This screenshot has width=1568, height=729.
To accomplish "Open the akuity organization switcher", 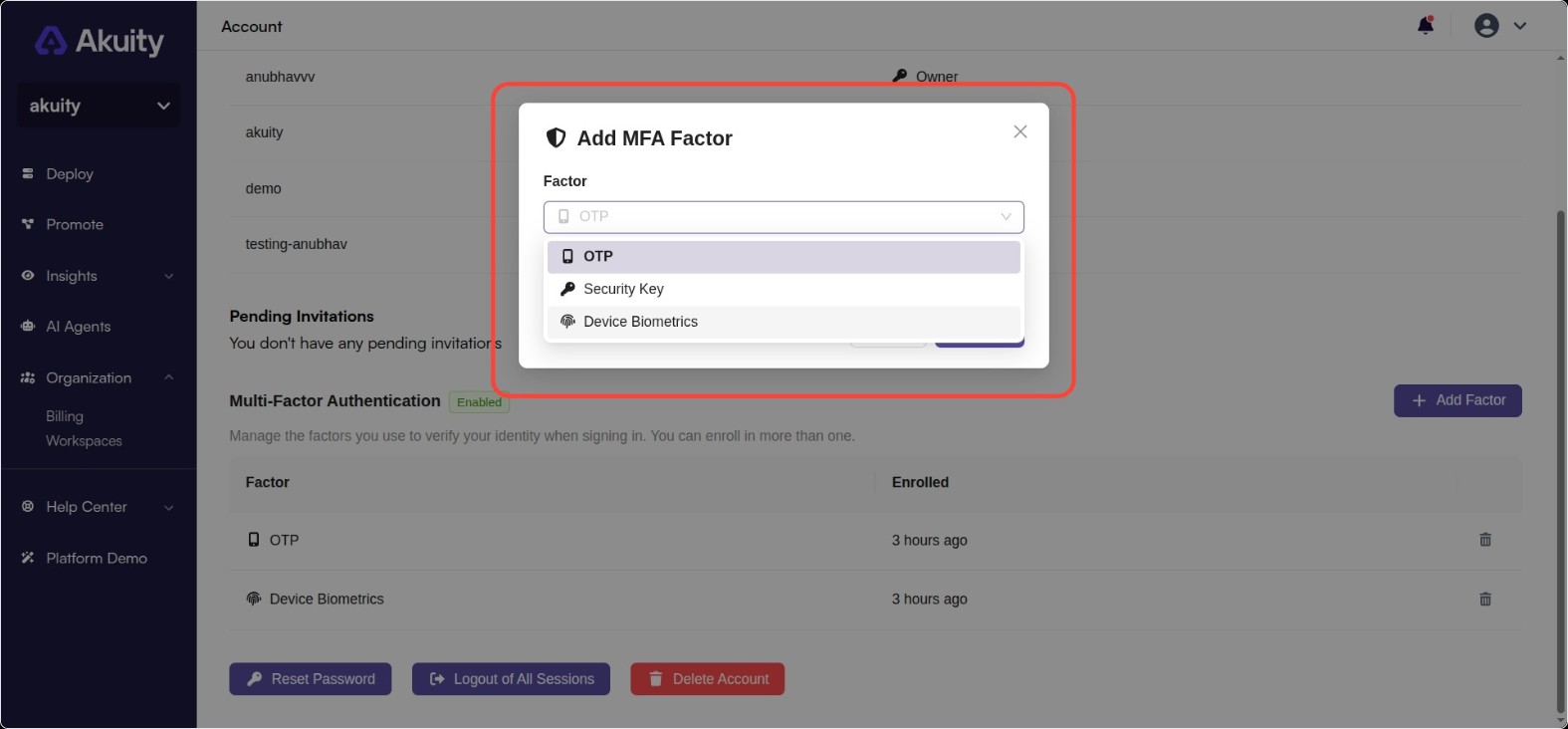I will click(x=99, y=106).
